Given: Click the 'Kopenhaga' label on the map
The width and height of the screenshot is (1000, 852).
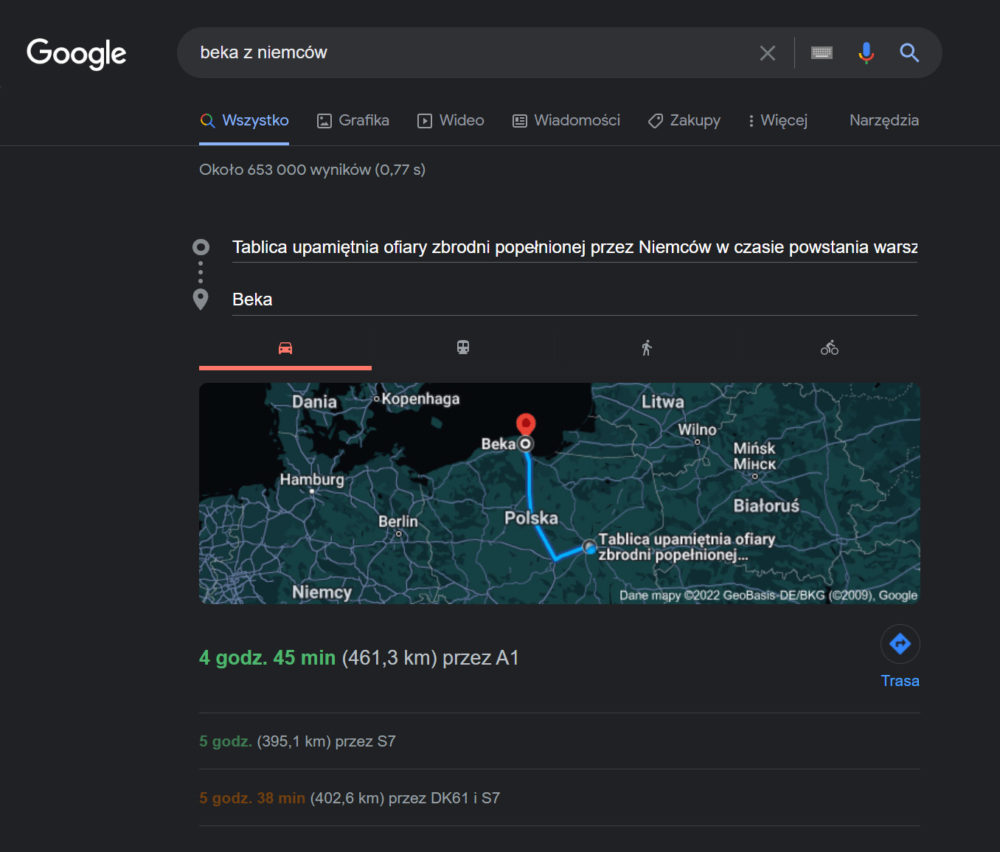Looking at the screenshot, I should pos(420,399).
